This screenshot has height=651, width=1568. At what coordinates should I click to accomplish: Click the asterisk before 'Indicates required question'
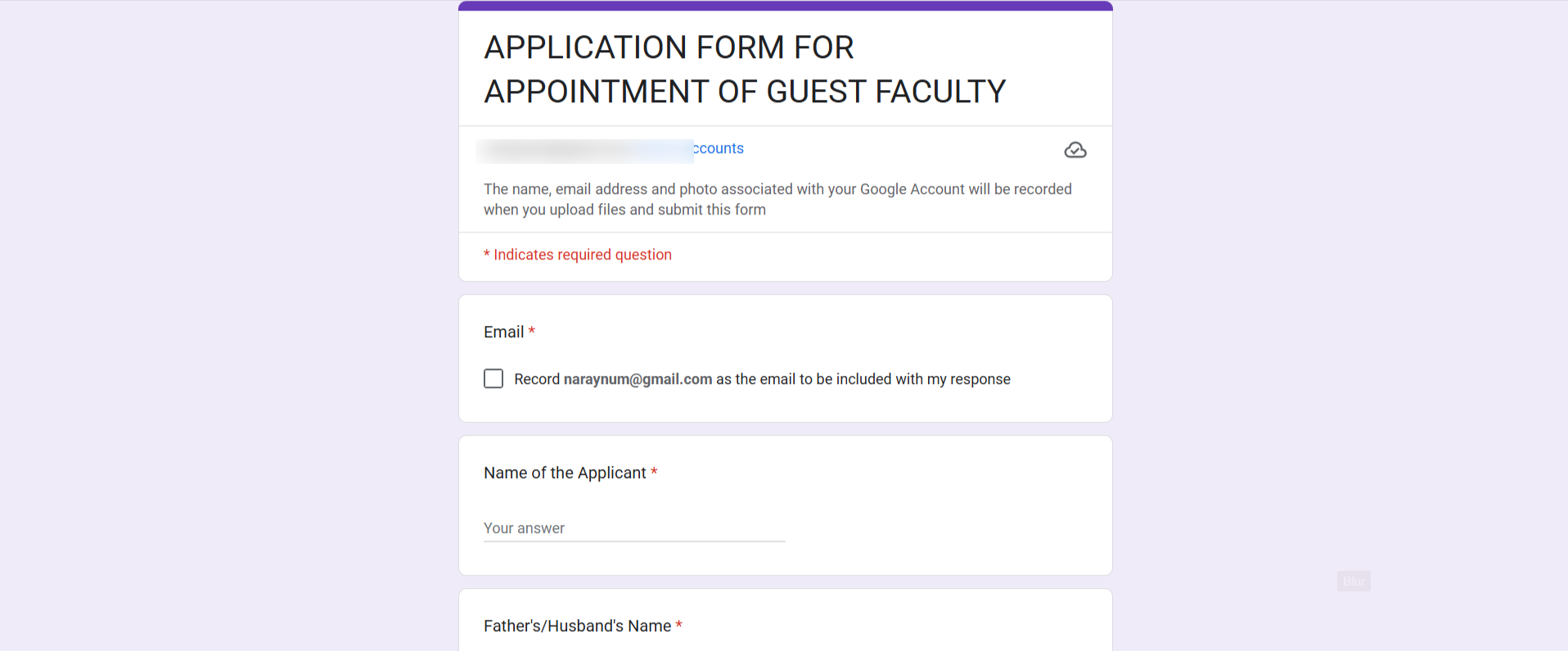point(487,254)
